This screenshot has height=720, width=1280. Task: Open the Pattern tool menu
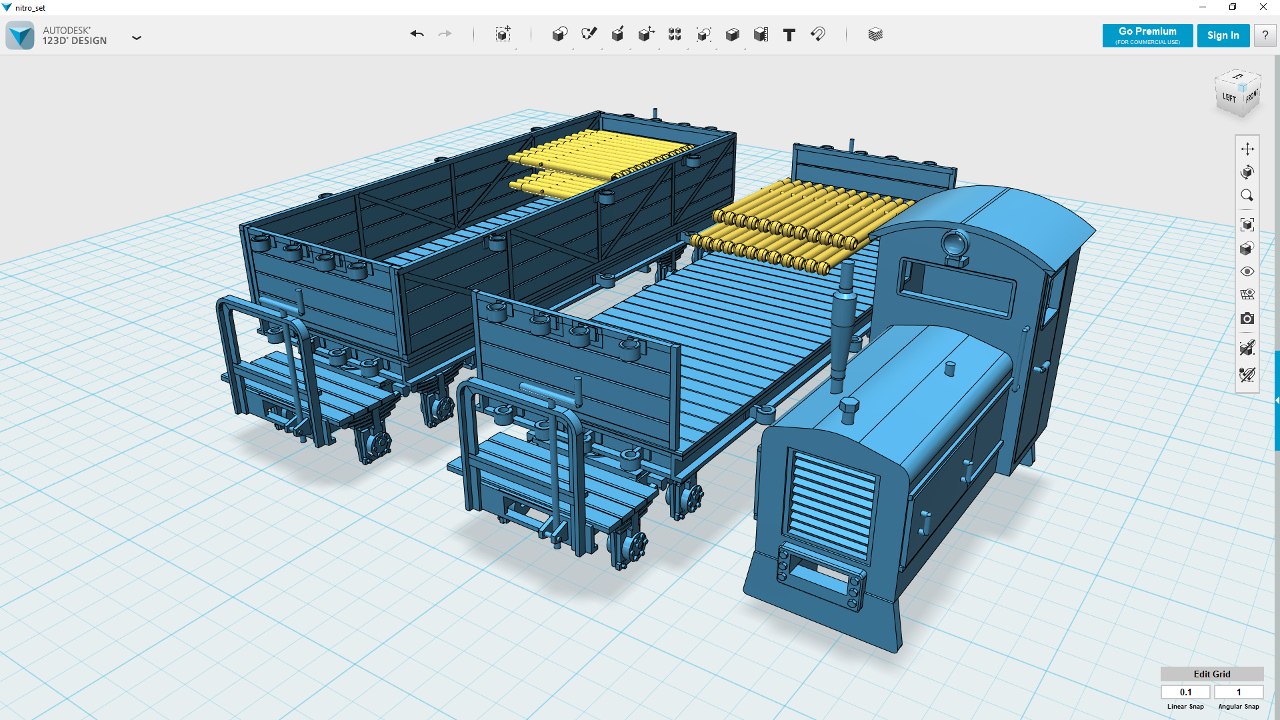coord(675,34)
